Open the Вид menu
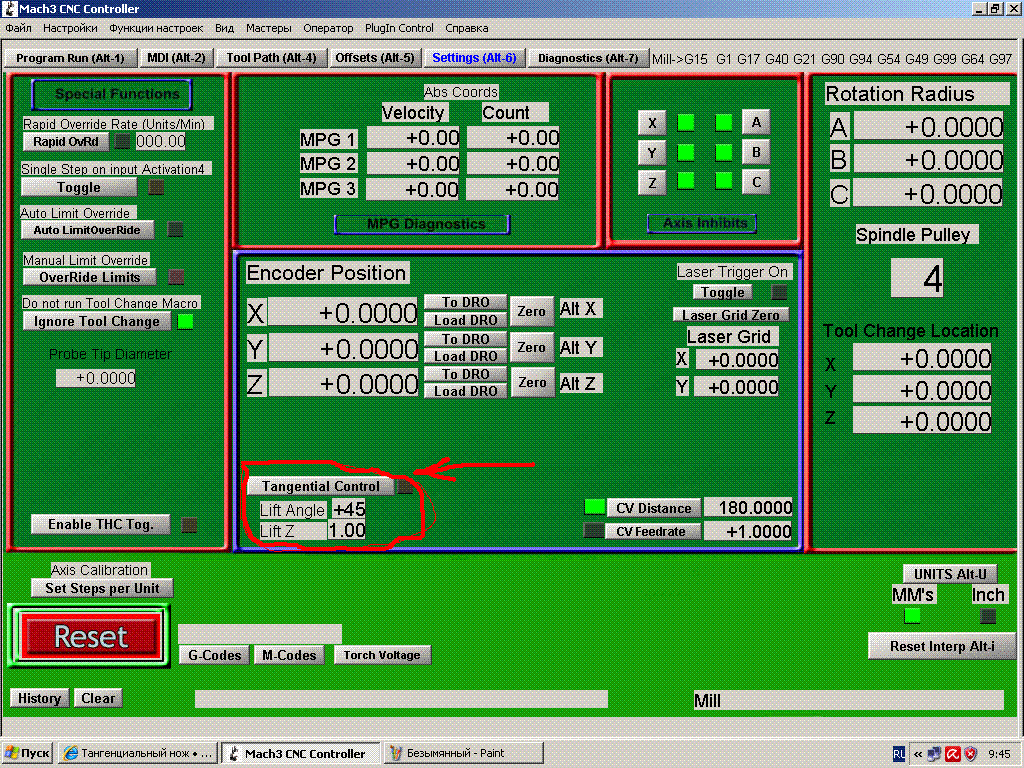1024x768 pixels. [x=224, y=28]
